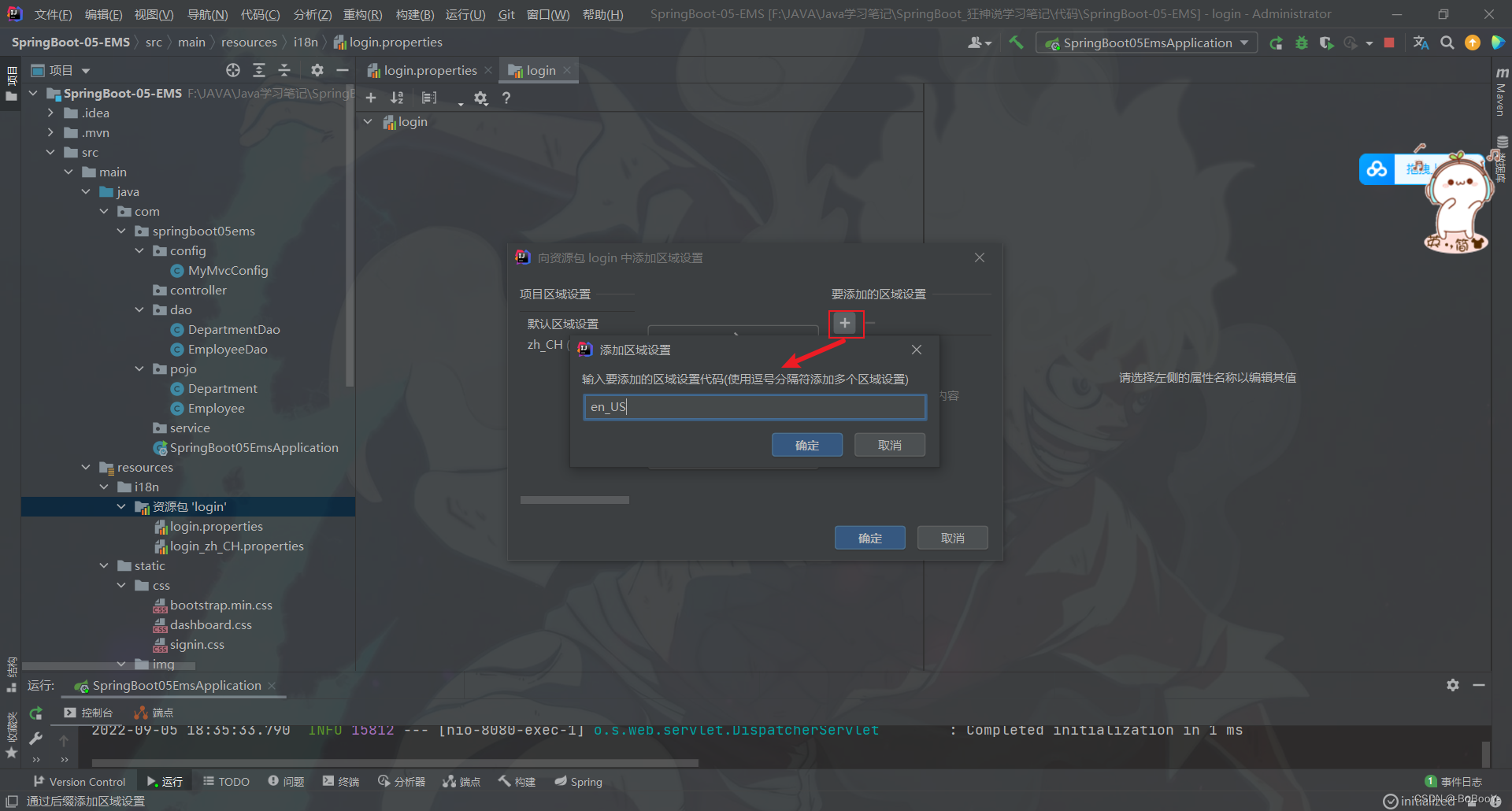Open project panel settings gear
This screenshot has width=1512, height=811.
coord(317,71)
